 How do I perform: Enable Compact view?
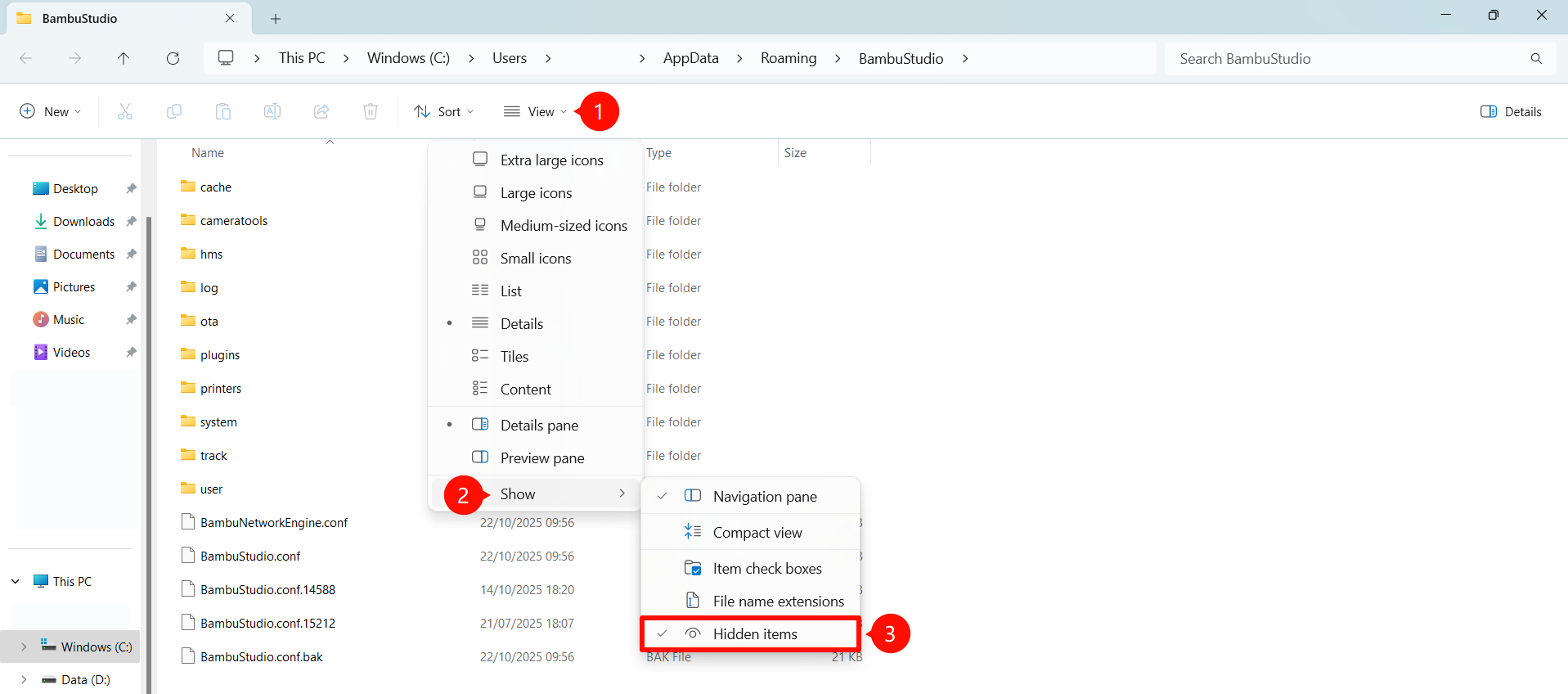click(x=750, y=532)
